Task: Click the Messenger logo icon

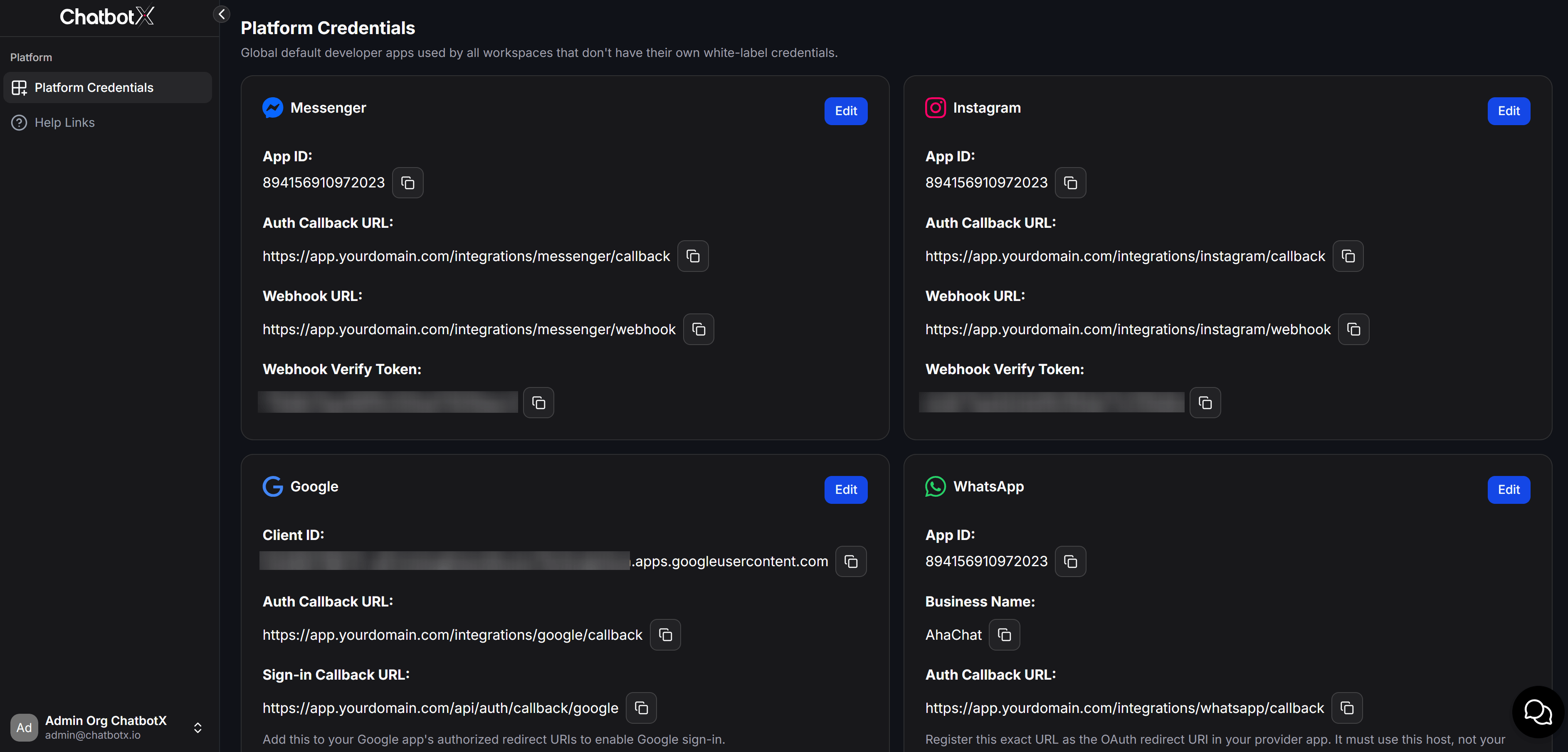Action: [273, 108]
